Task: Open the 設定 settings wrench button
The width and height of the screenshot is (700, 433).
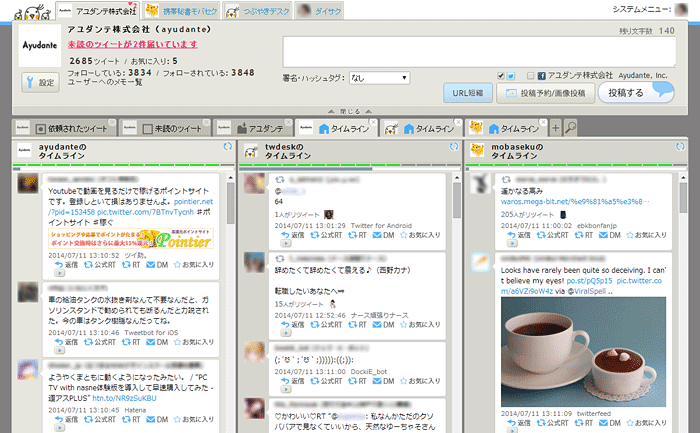Action: 40,83
